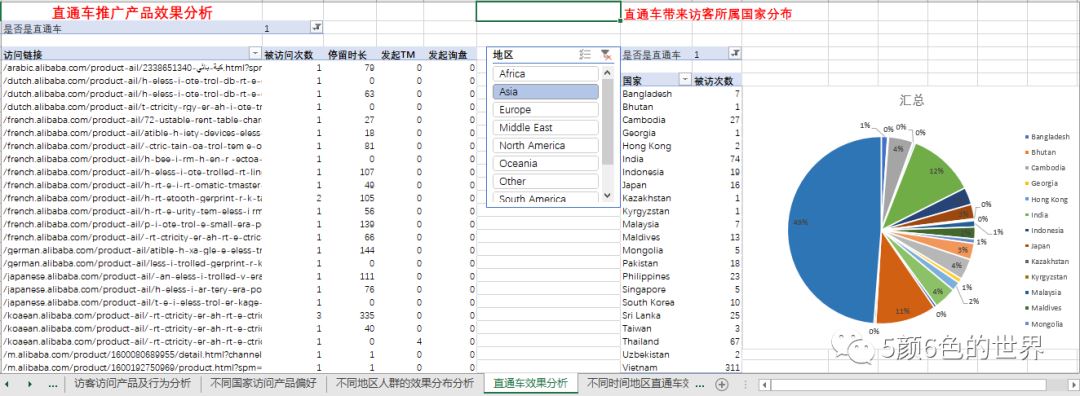This screenshot has height=396, width=1080.
Task: Pick Other in the region slicer
Action: [546, 181]
